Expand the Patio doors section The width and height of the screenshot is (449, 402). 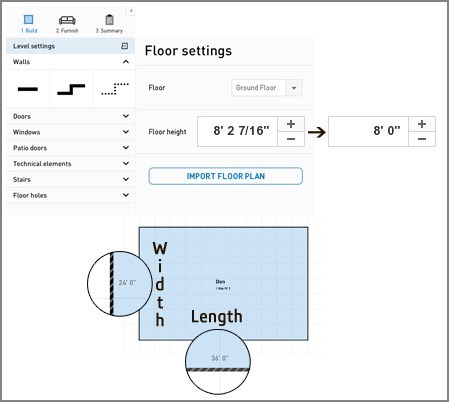[x=126, y=147]
